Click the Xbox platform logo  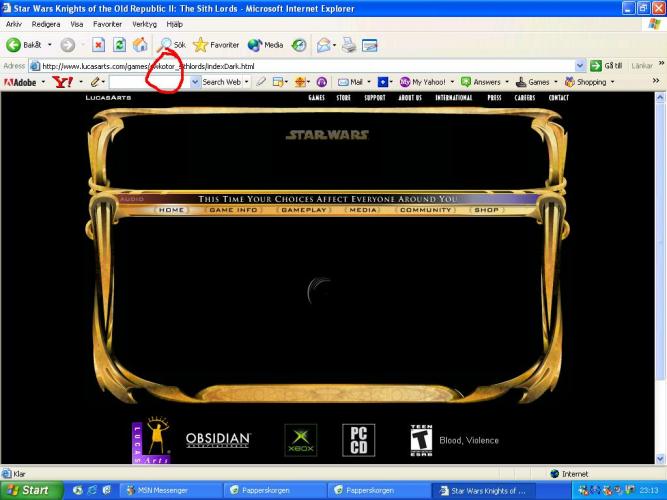300,440
